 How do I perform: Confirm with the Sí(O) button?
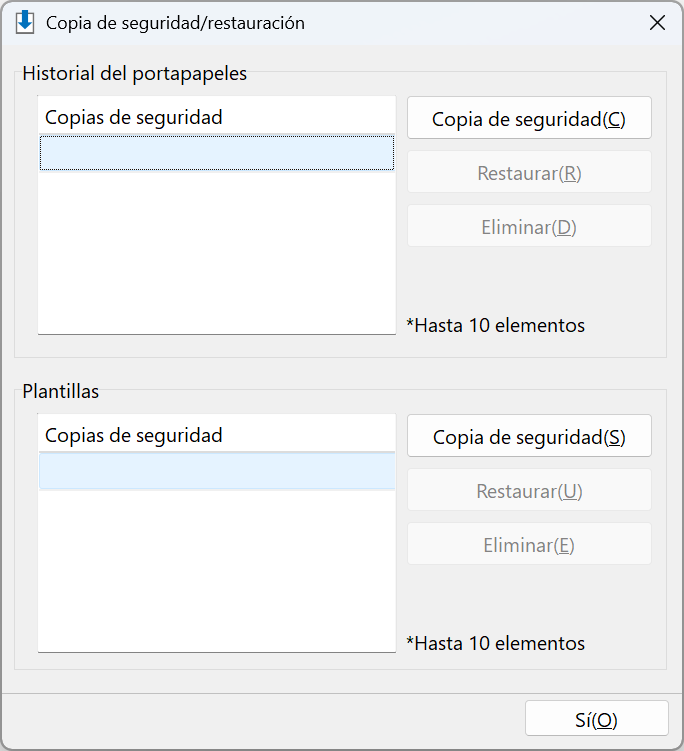click(596, 719)
